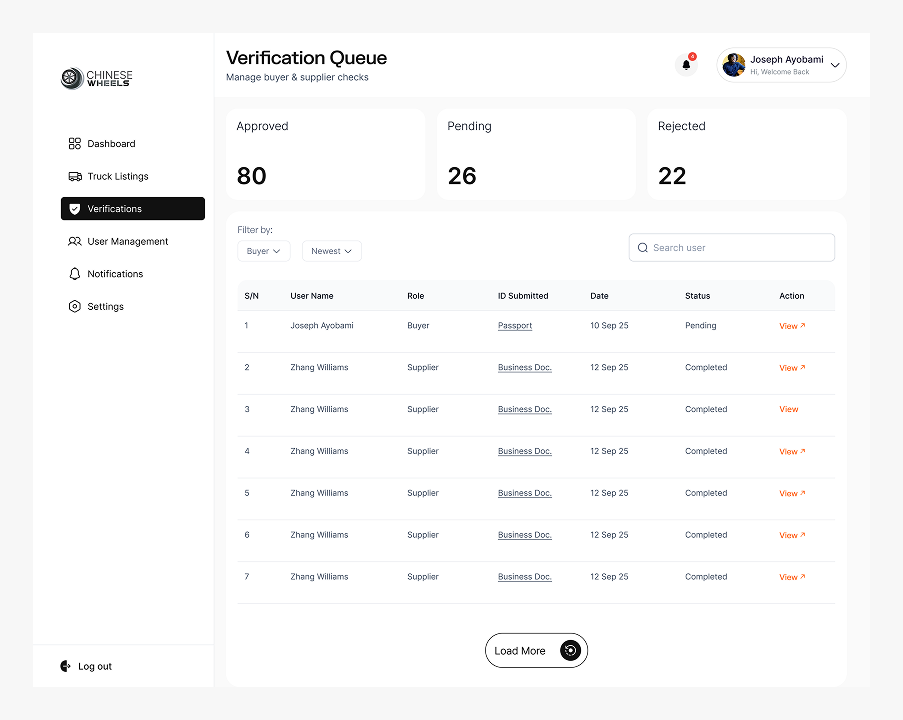Open the Newest sort dropdown
The height and width of the screenshot is (720, 903).
click(x=331, y=251)
